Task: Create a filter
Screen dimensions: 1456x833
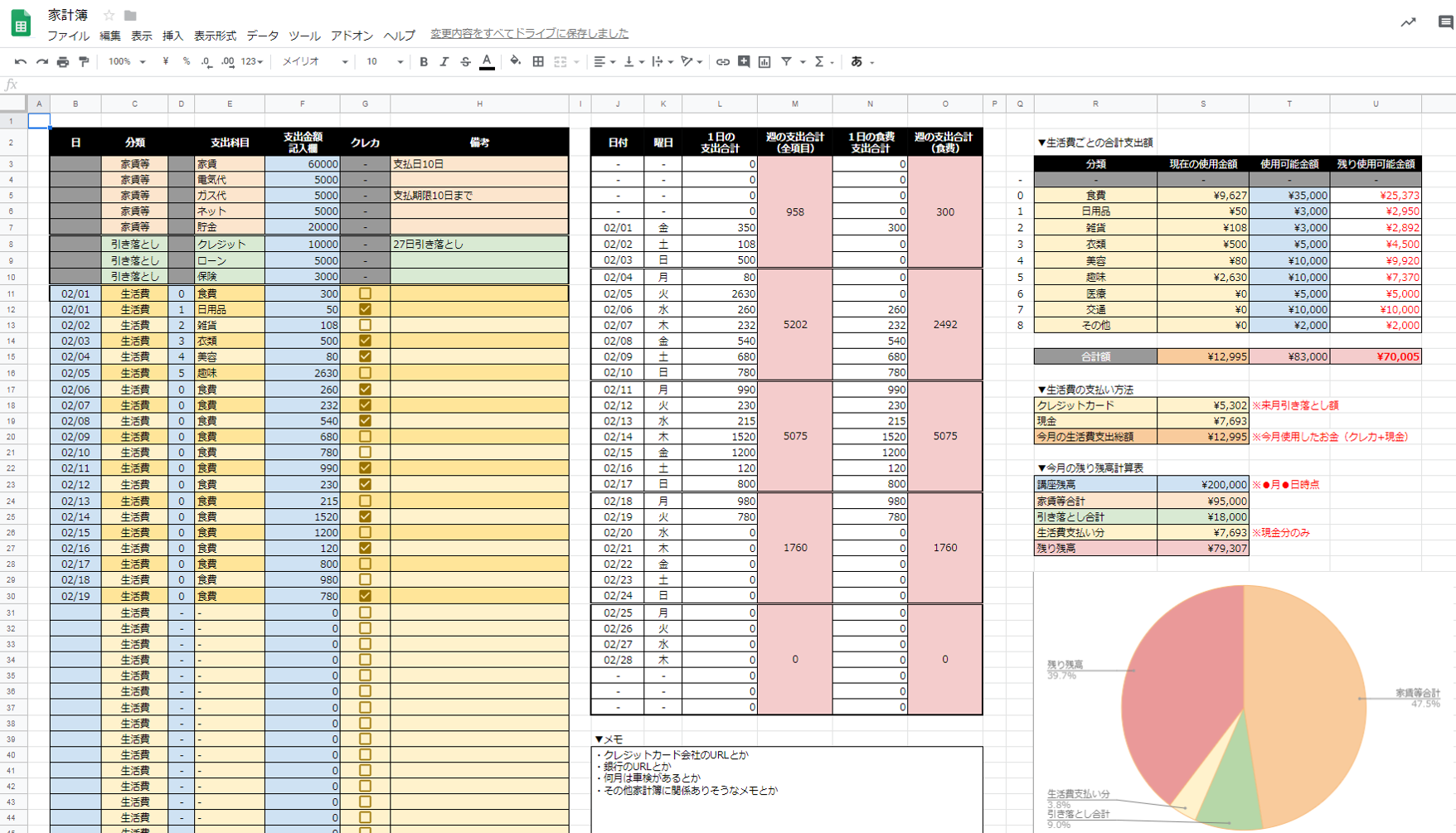Action: 786,62
